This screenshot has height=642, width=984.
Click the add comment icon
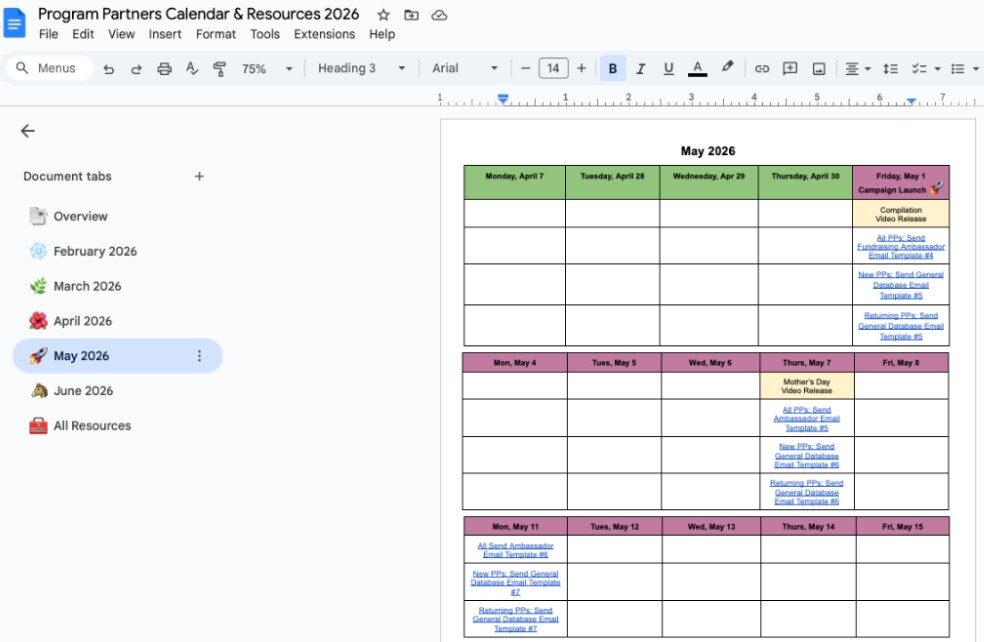[x=790, y=69]
